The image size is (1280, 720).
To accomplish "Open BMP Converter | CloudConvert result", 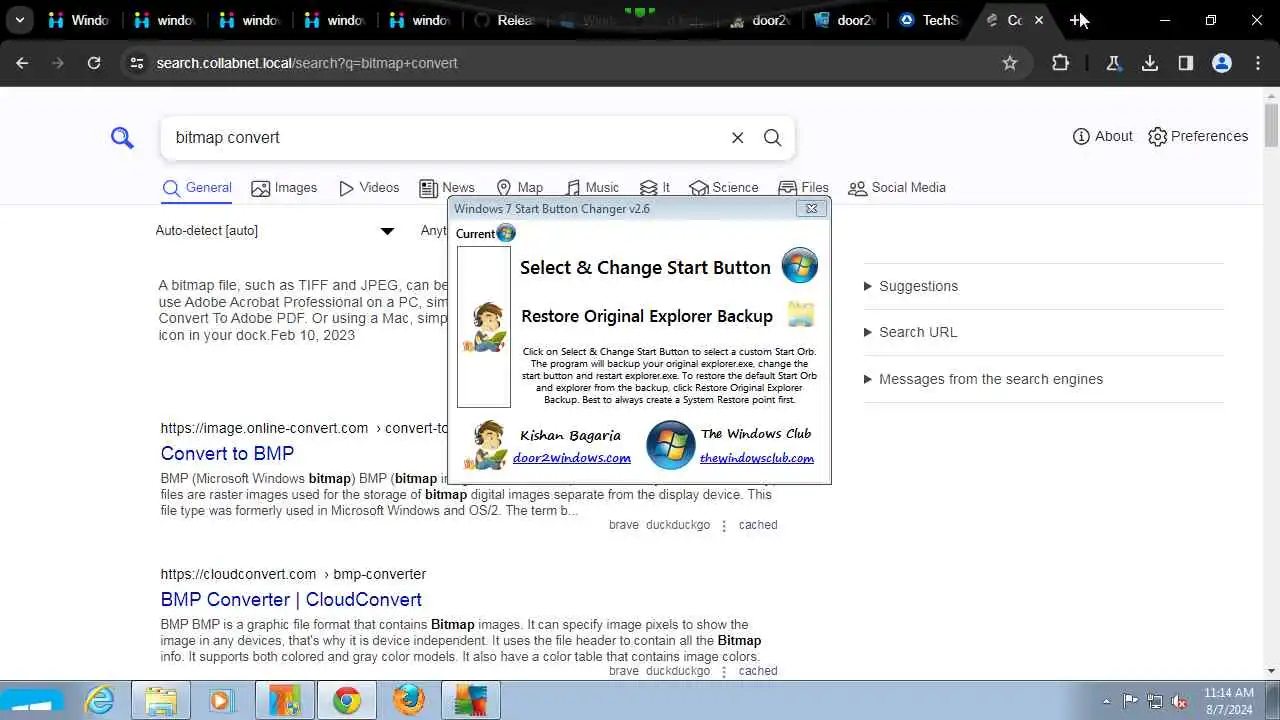I will coord(291,599).
